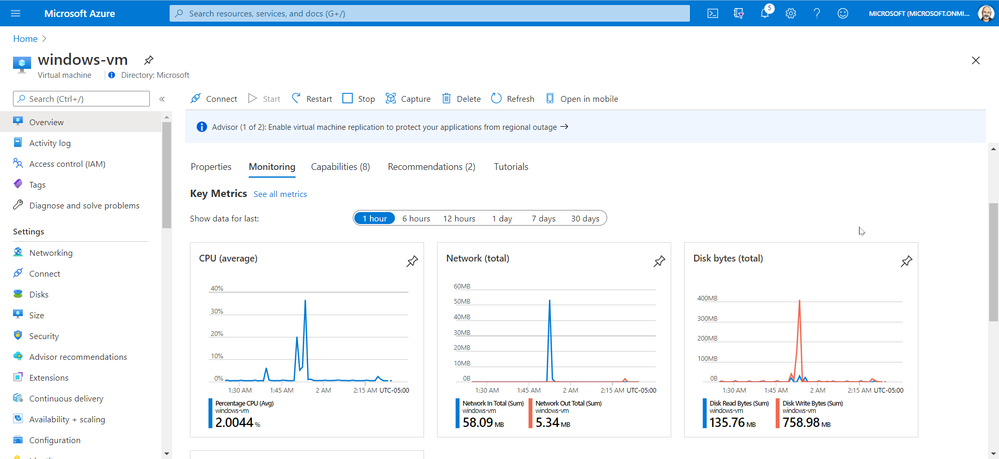Viewport: 999px width, 459px height.
Task: Close the windows-vm blade
Action: pos(975,61)
